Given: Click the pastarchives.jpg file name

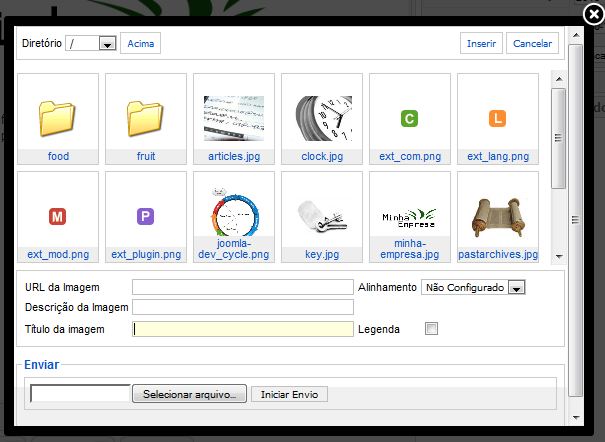Looking at the screenshot, I should (x=498, y=254).
